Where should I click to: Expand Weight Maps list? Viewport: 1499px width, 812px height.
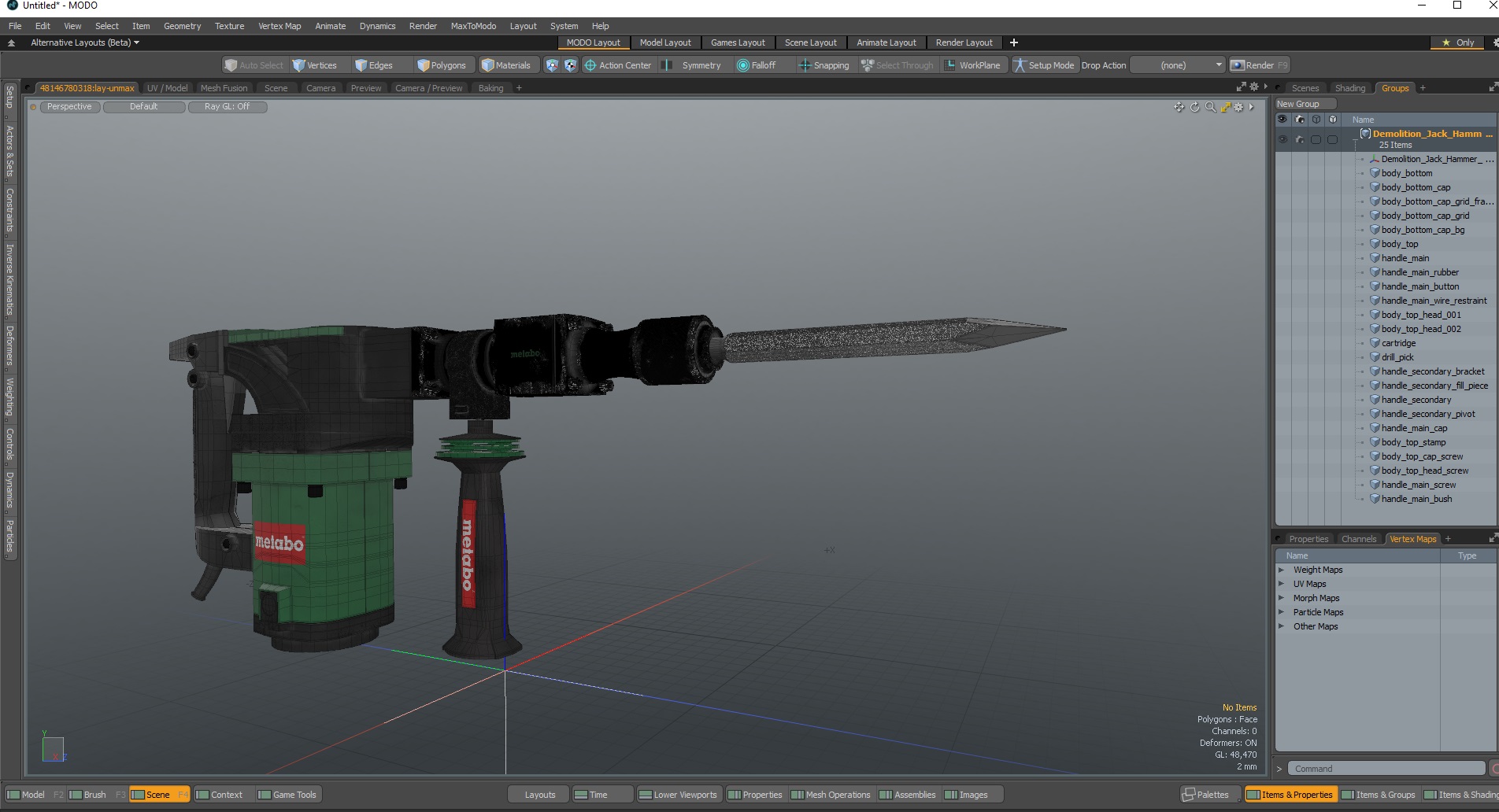point(1281,570)
